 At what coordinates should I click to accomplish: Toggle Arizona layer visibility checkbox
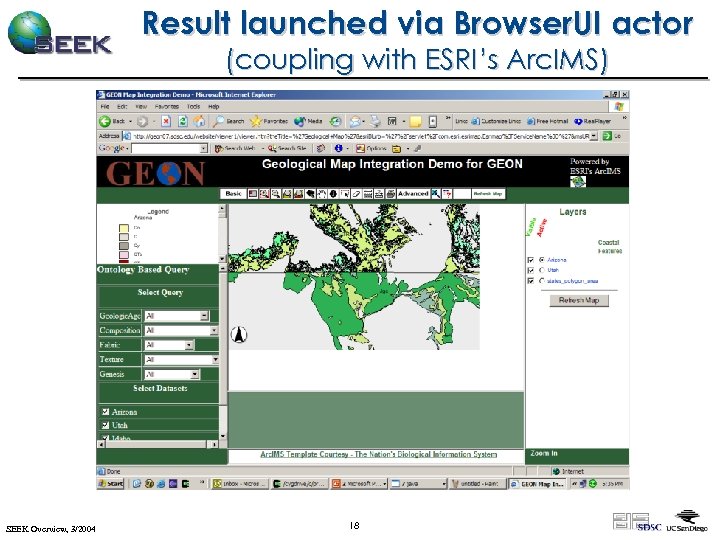531,260
